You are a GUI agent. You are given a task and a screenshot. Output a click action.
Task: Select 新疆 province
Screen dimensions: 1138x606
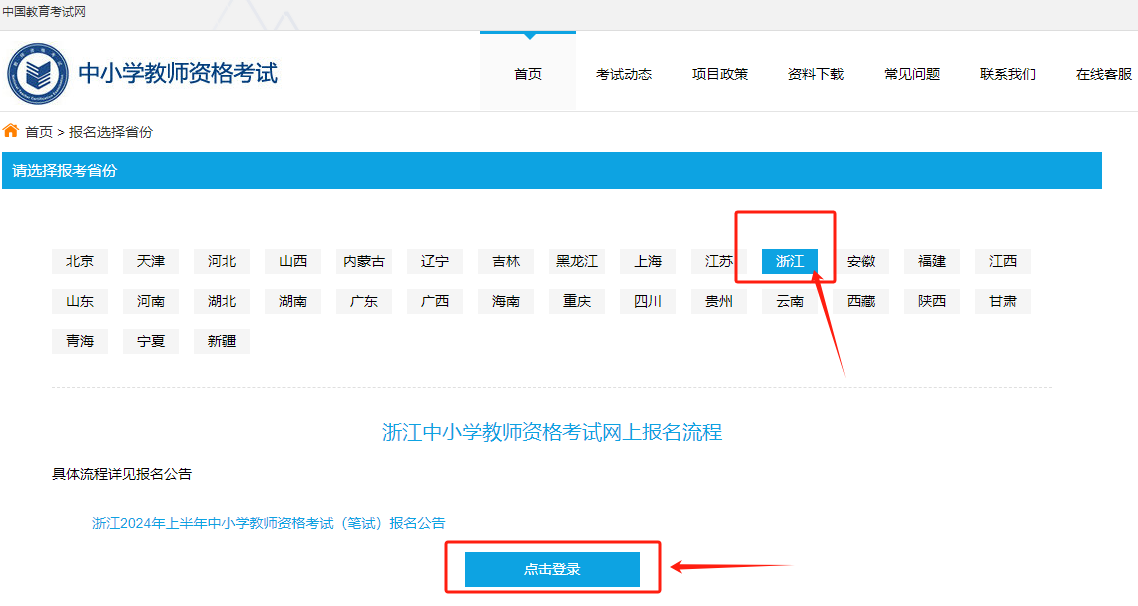(221, 340)
